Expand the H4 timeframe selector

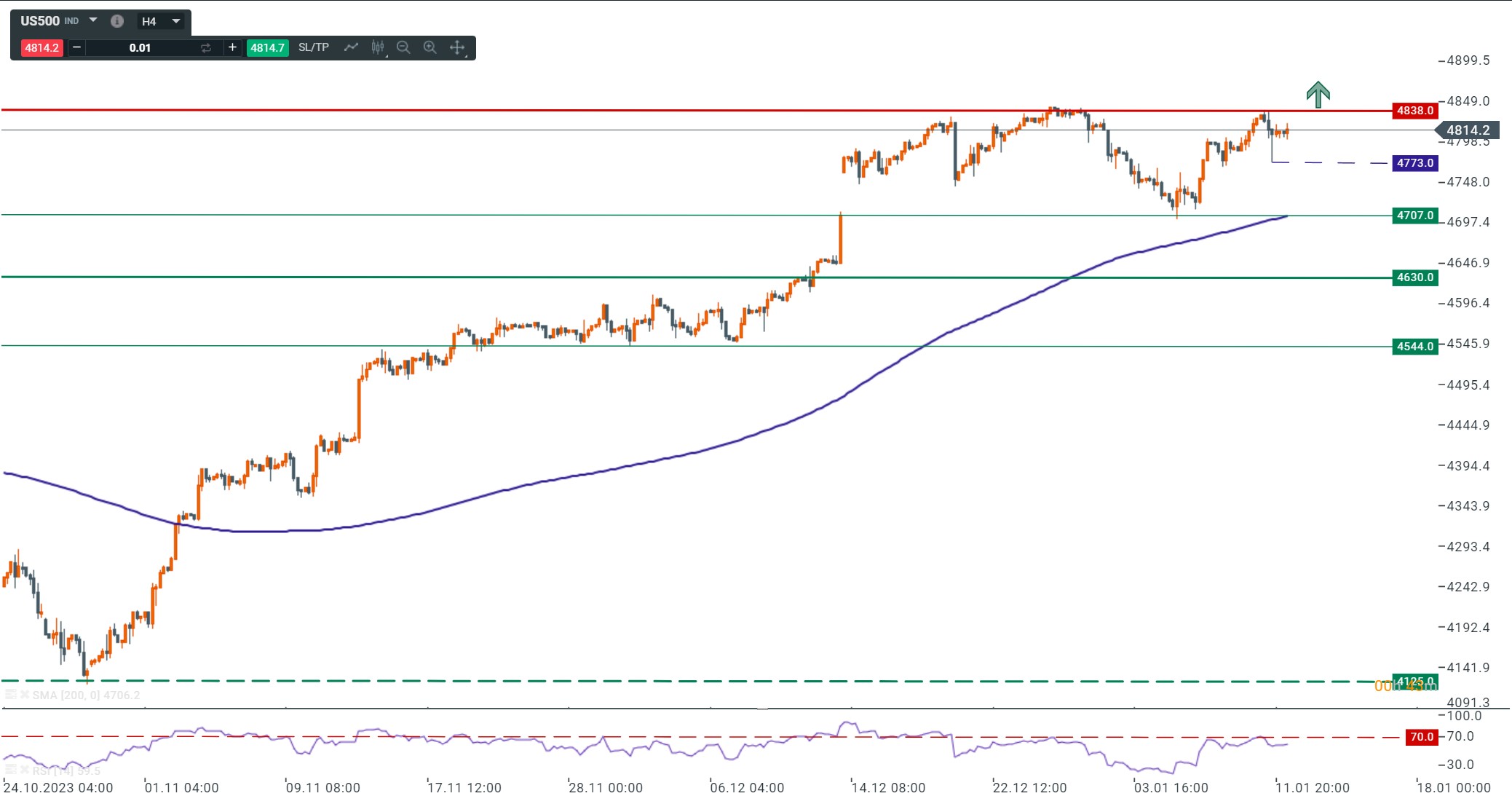175,21
